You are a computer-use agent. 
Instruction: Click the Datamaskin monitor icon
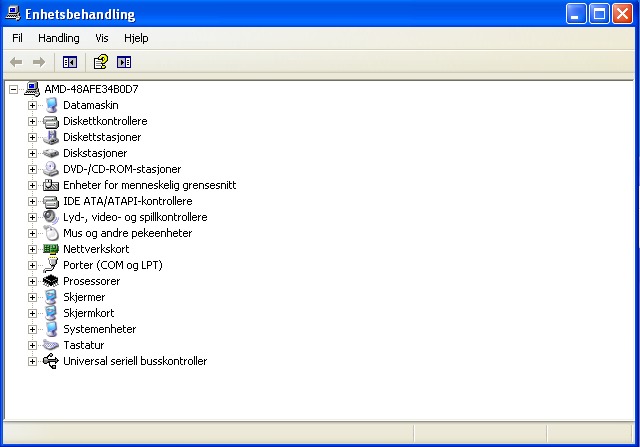(51, 105)
